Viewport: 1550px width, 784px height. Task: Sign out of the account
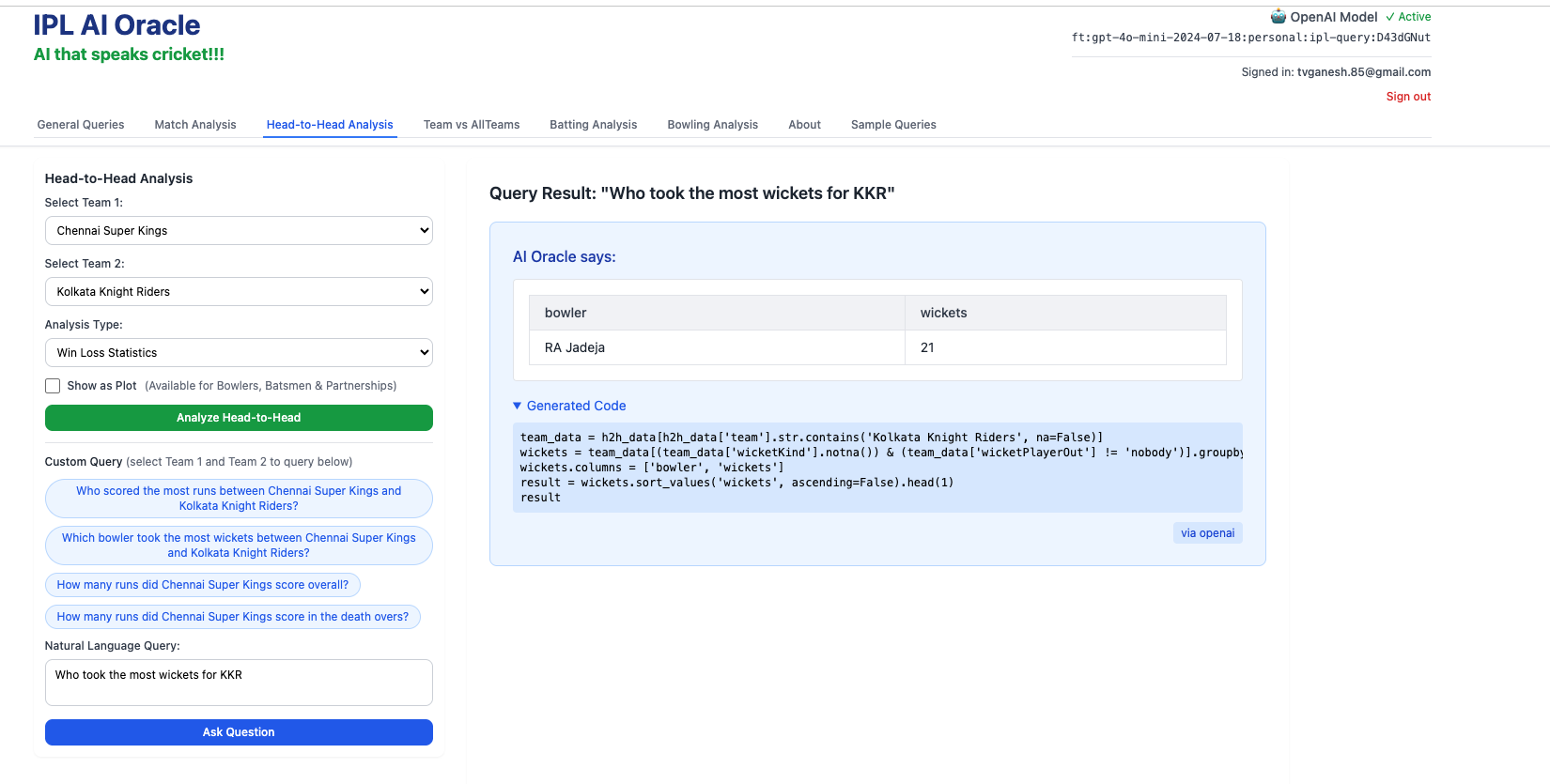point(1408,97)
